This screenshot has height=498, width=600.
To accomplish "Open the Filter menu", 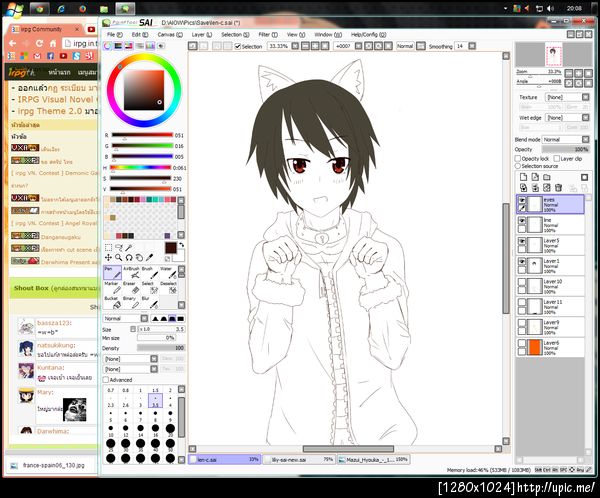I will click(x=268, y=34).
